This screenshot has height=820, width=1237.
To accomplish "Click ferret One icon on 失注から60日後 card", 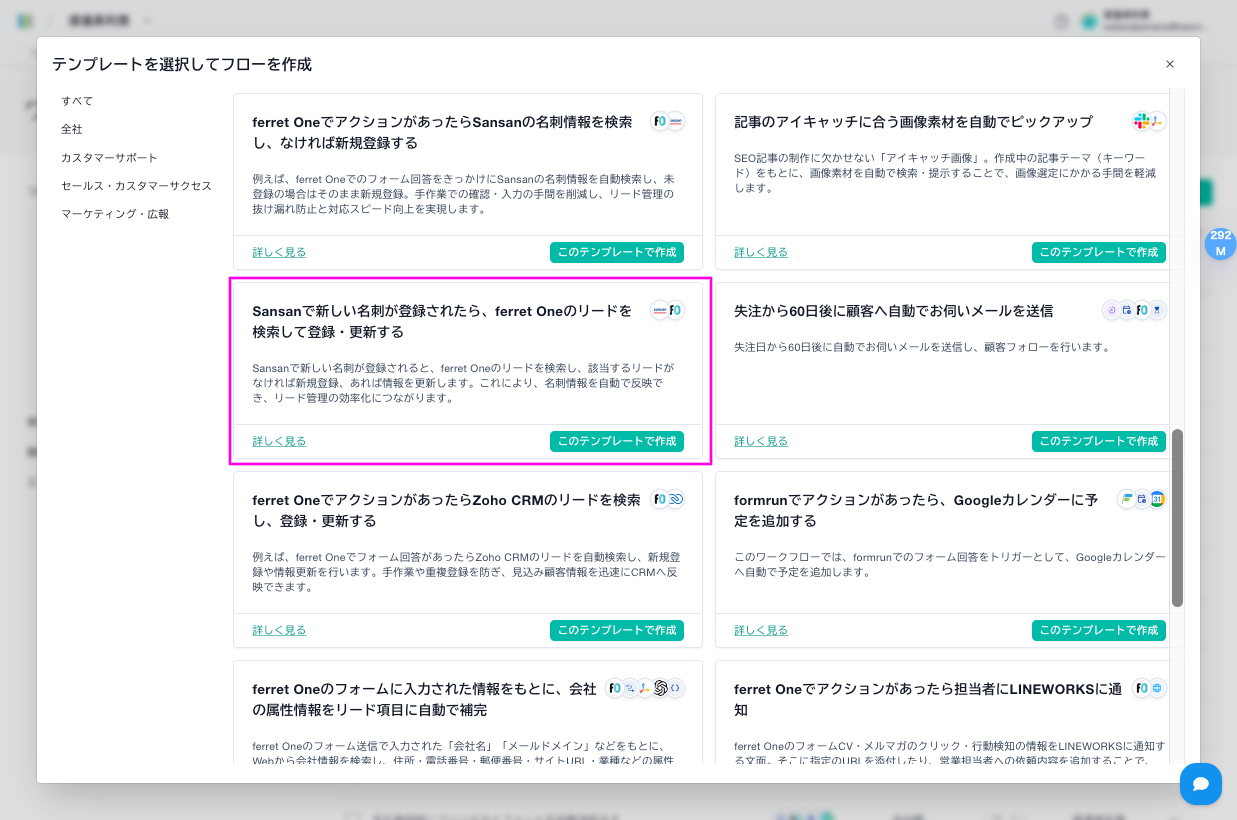I will click(x=1142, y=310).
